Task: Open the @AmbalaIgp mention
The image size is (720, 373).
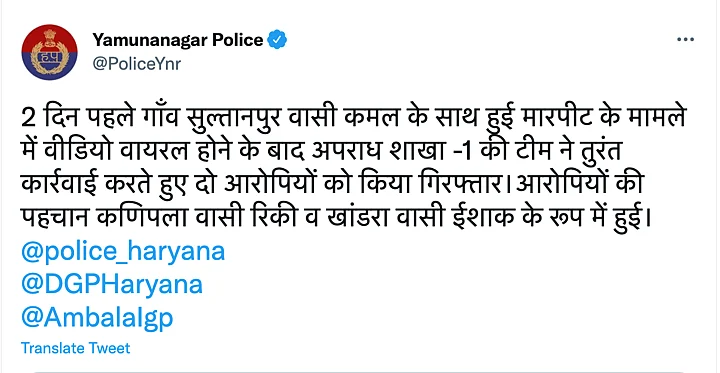Action: pos(97,318)
